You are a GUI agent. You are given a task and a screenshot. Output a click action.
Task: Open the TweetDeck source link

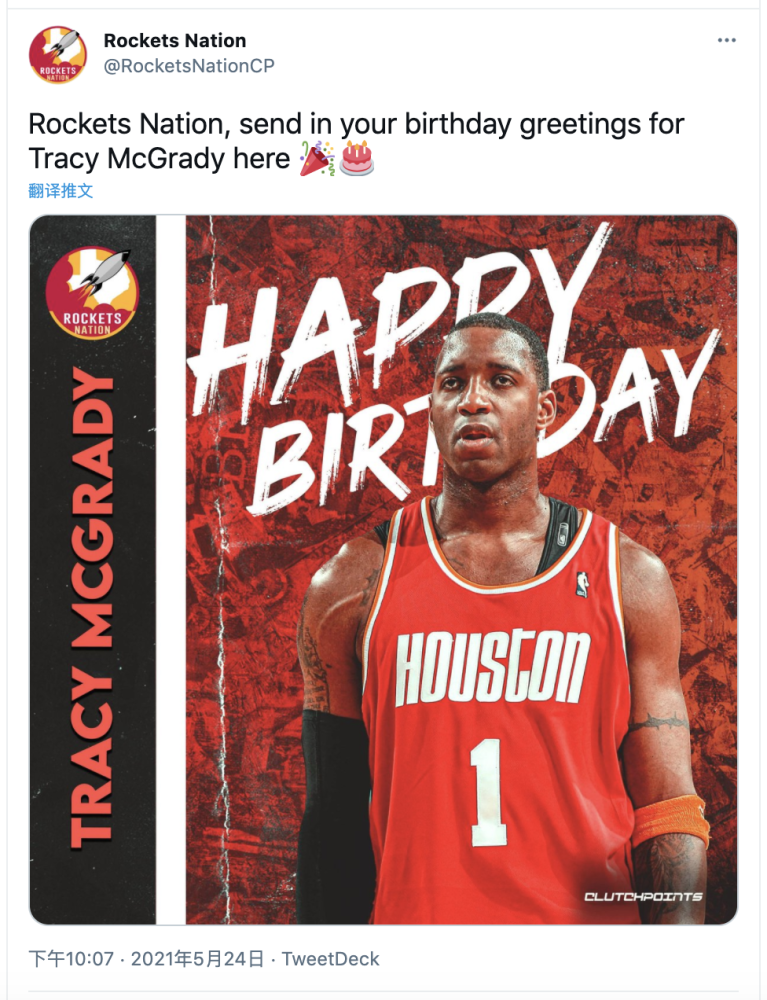(330, 959)
